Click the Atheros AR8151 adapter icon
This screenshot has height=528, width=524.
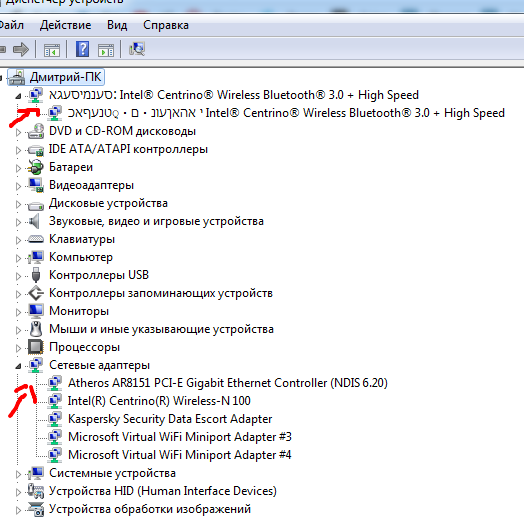55,383
